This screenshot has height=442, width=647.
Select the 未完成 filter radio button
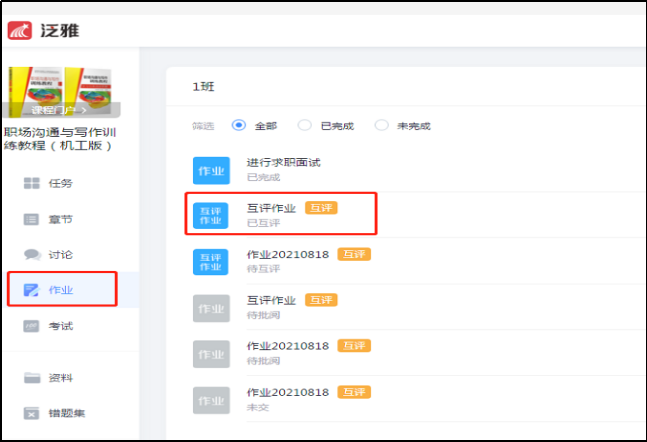[381, 125]
